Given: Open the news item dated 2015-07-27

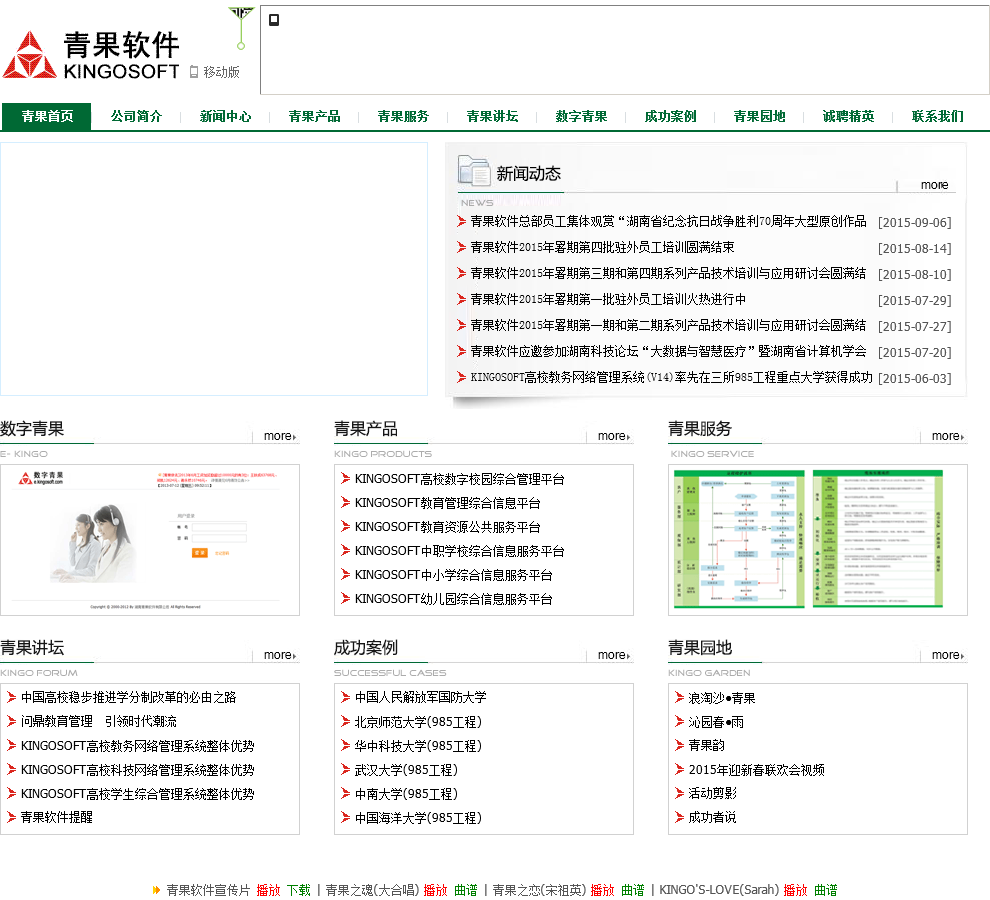Looking at the screenshot, I should point(669,325).
